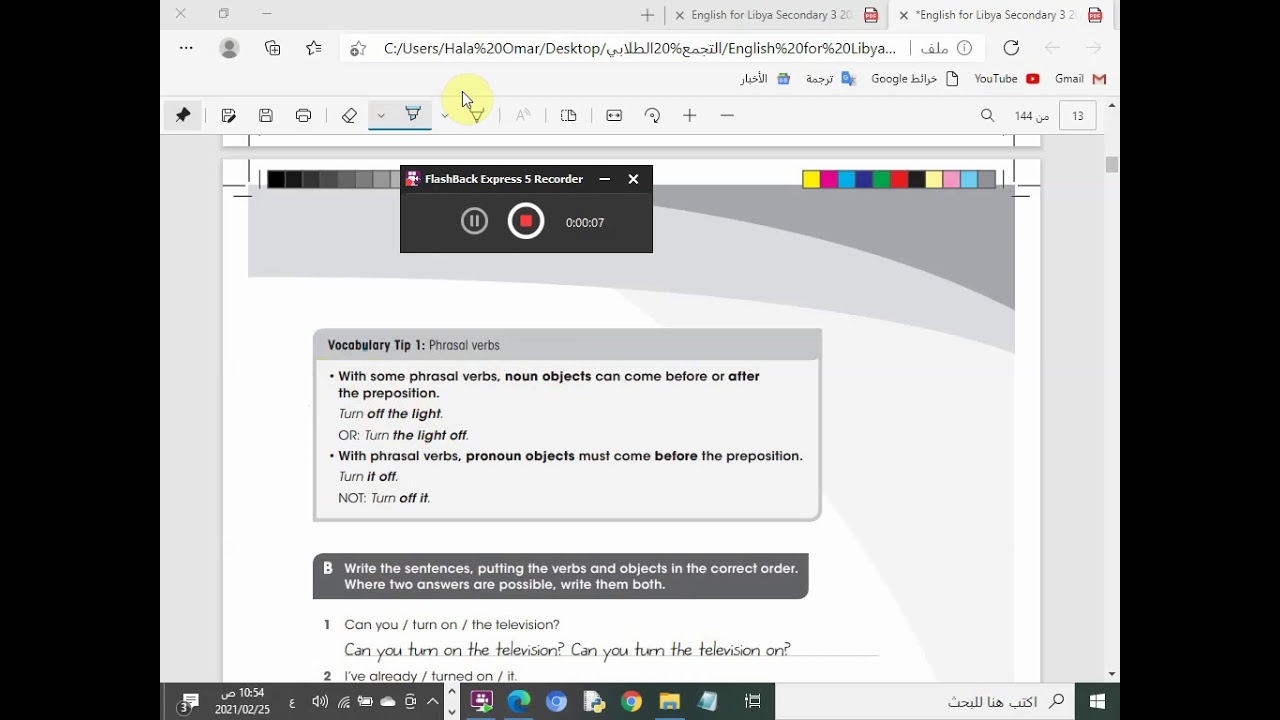
Task: Click 'Vocabulary Tip 1: Phrasal verbs' heading
Action: [x=413, y=345]
